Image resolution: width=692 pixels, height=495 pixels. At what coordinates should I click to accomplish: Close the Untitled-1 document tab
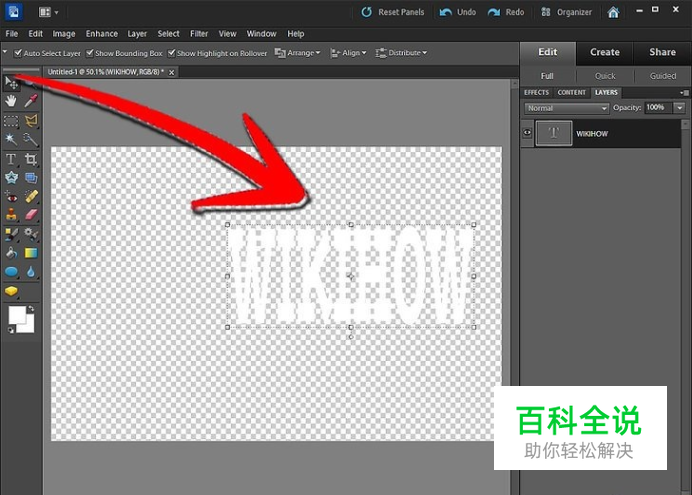click(172, 72)
